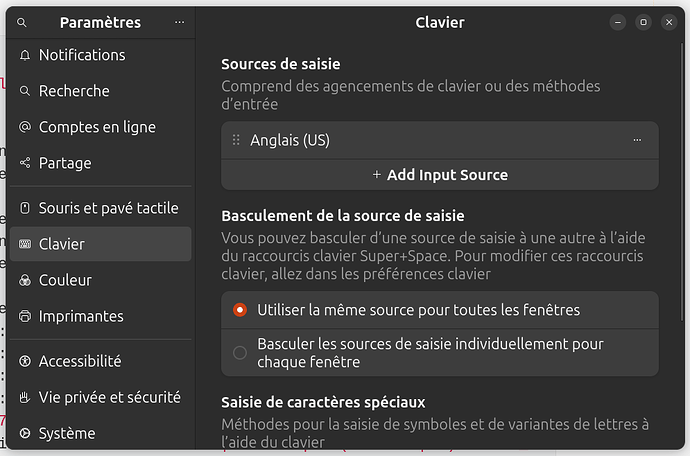Select "Utiliser la même source" radio button

point(240,310)
